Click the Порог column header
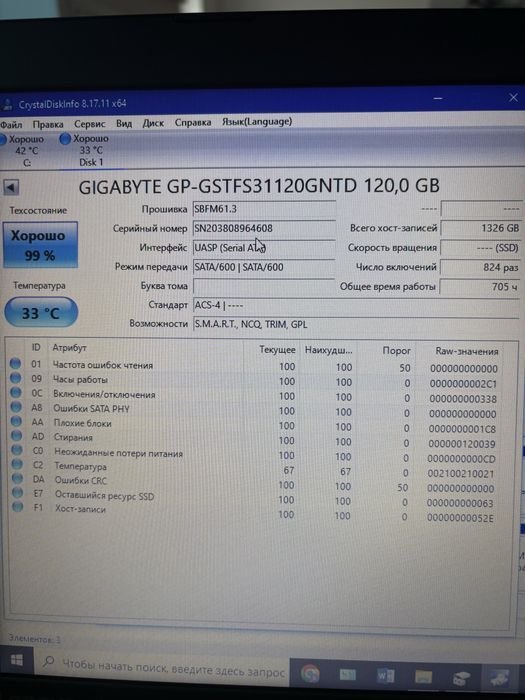 [396, 351]
